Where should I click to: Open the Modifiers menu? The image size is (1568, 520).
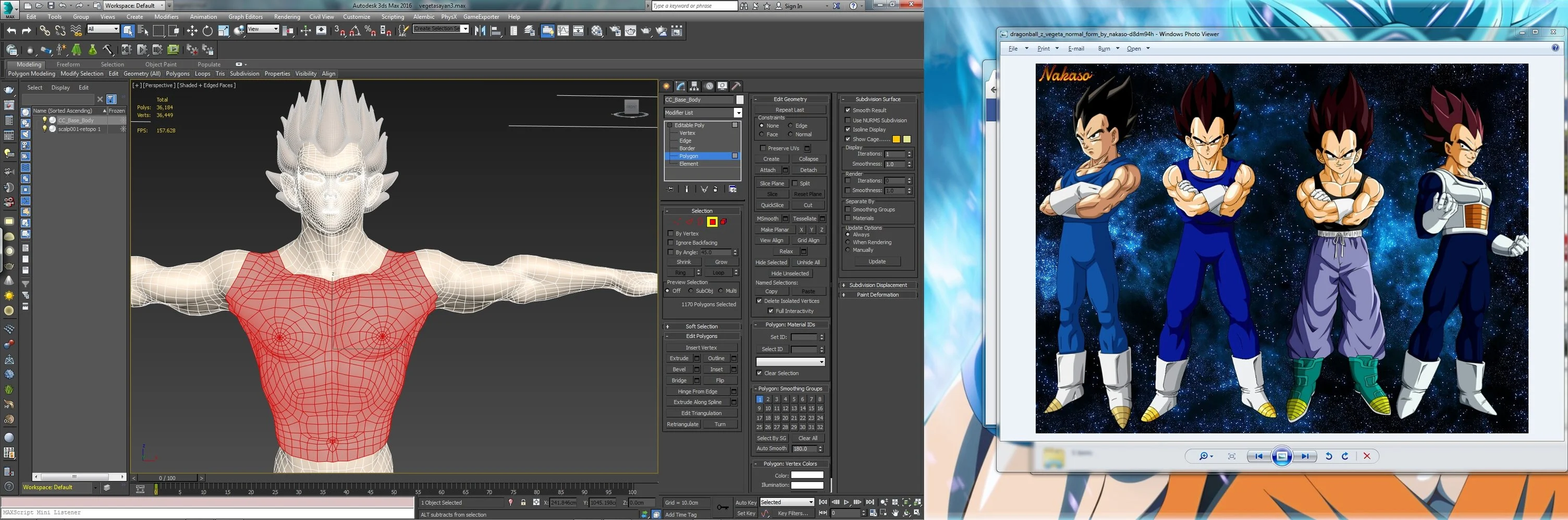(x=166, y=17)
